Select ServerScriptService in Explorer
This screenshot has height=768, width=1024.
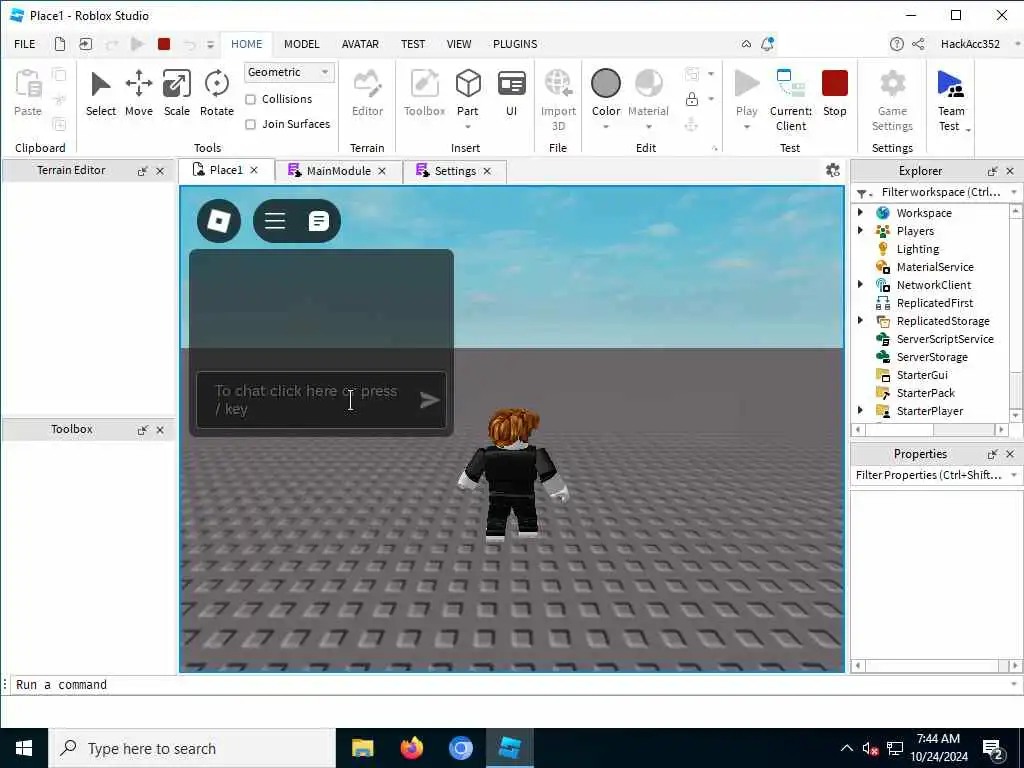tap(945, 339)
